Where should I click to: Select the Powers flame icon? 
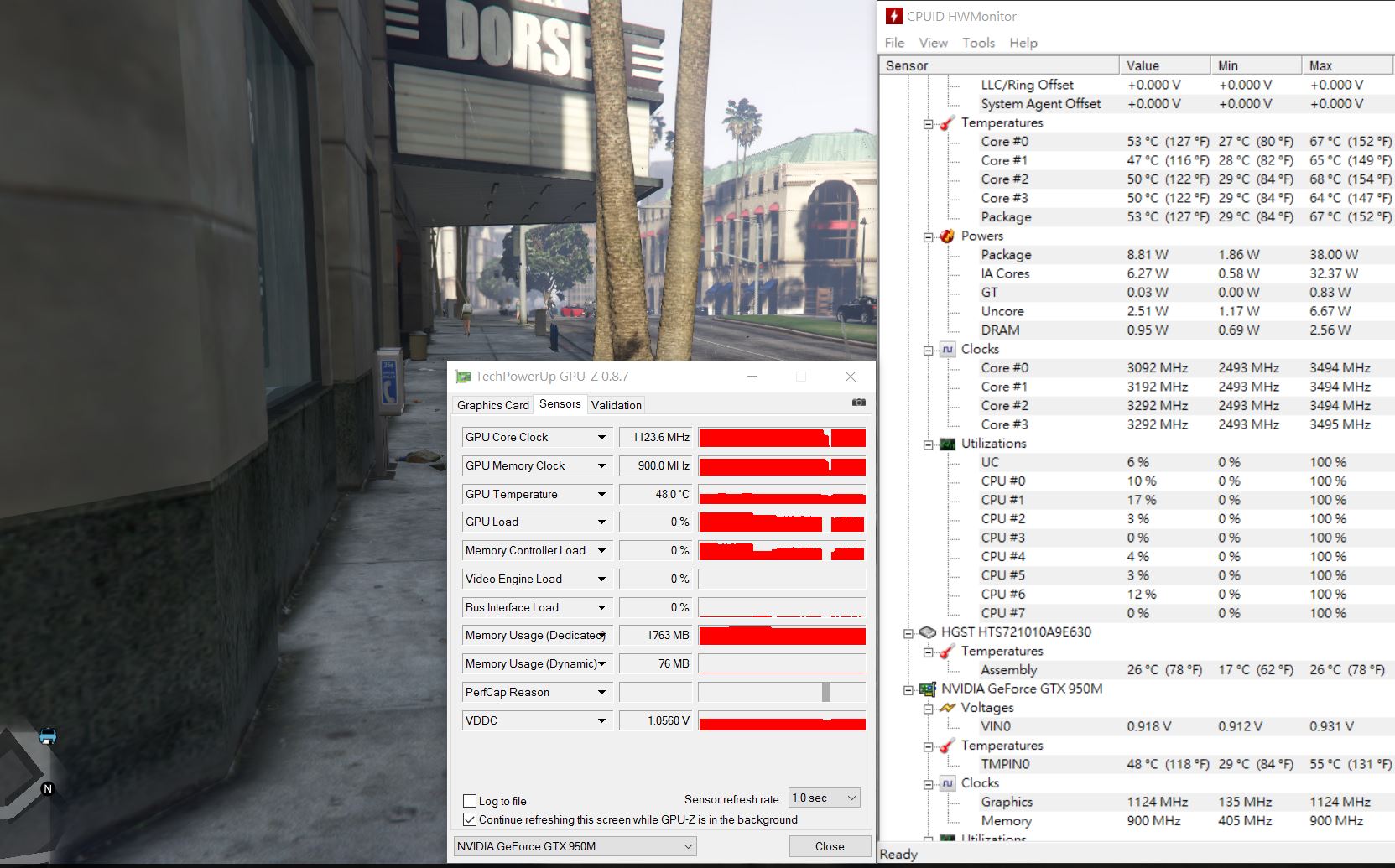pyautogui.click(x=947, y=236)
